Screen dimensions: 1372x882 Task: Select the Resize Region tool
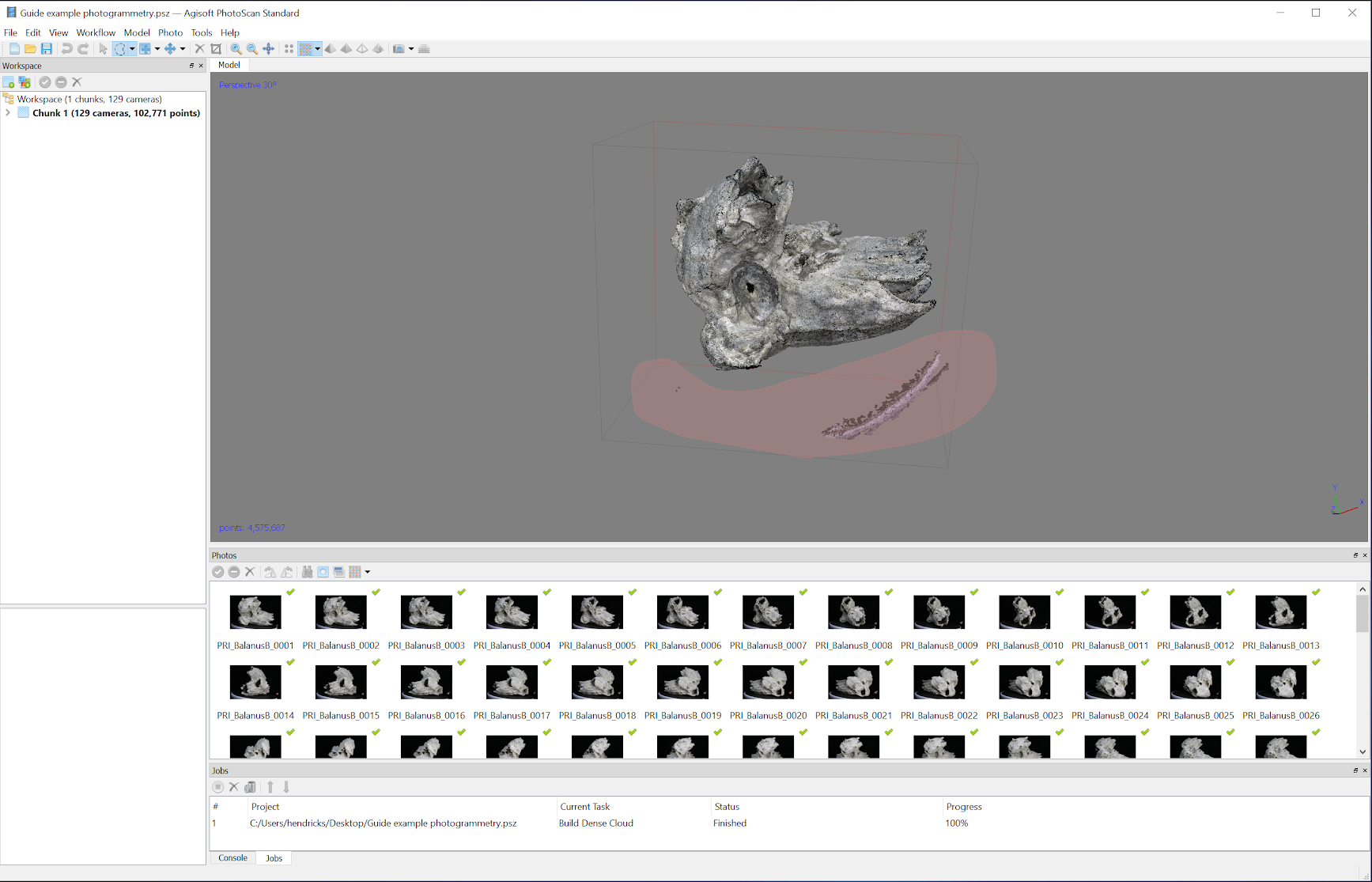(146, 49)
